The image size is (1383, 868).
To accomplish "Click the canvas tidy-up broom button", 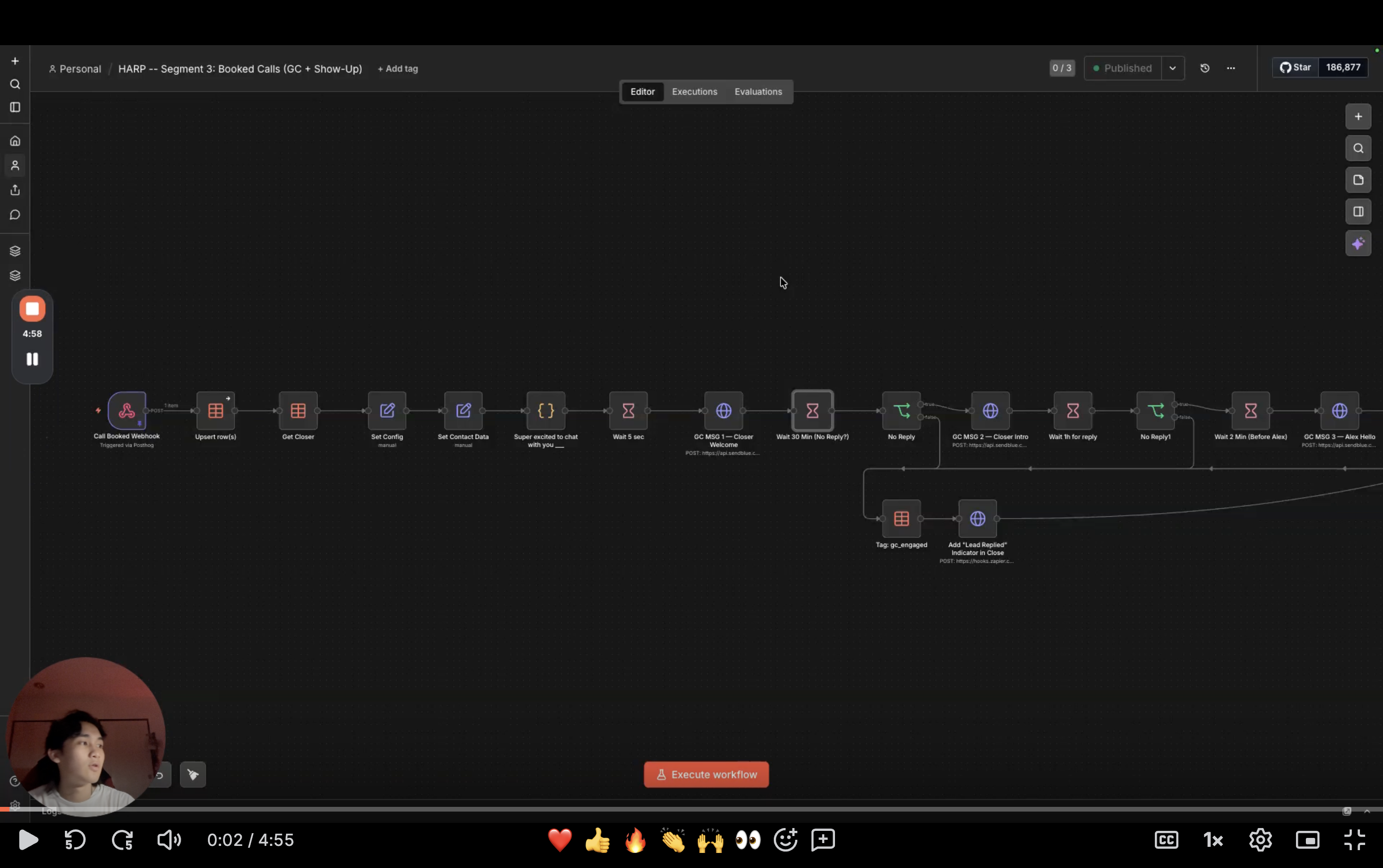I will (193, 774).
